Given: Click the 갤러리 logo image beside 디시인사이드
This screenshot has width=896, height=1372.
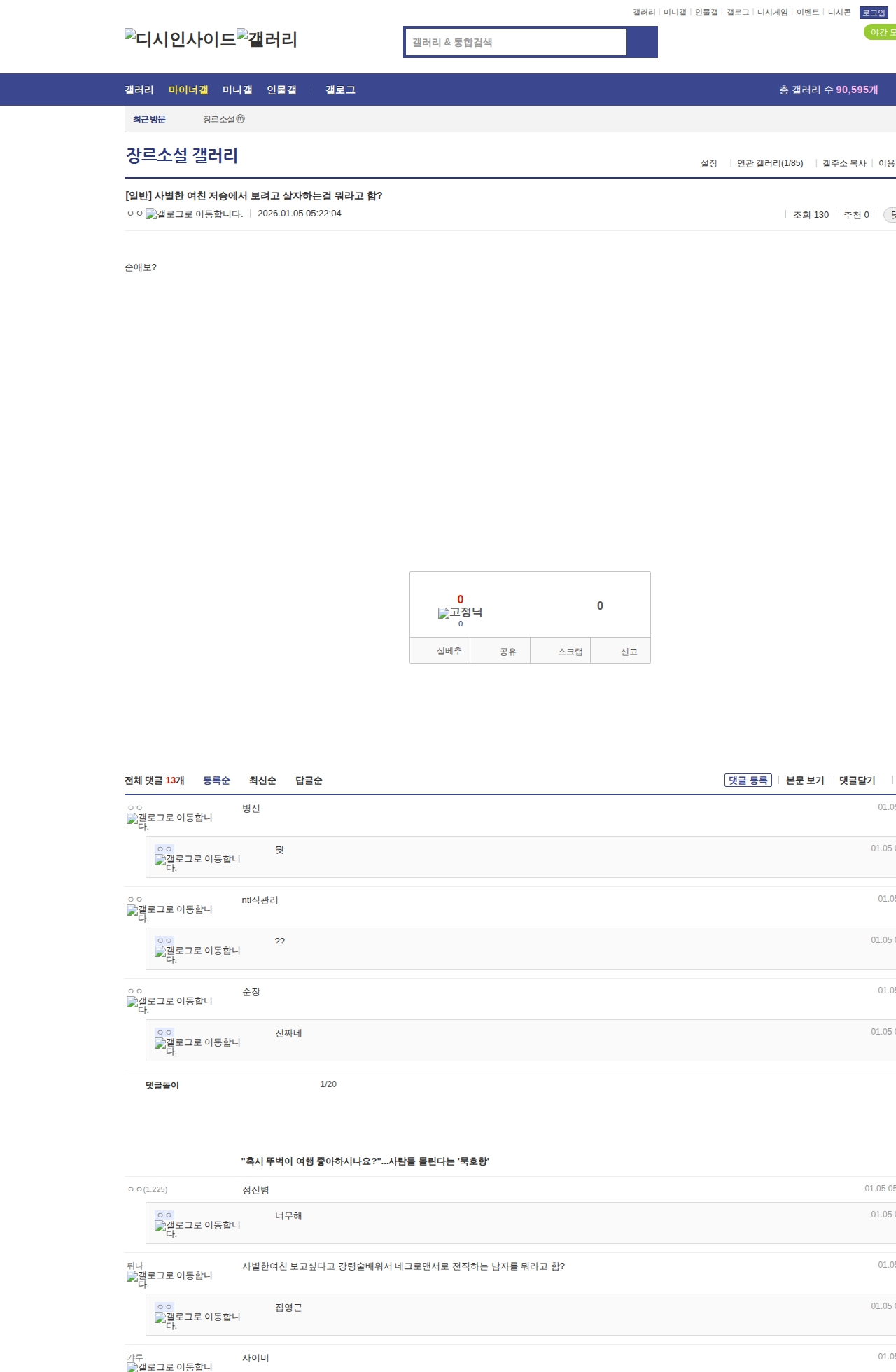Looking at the screenshot, I should [267, 39].
